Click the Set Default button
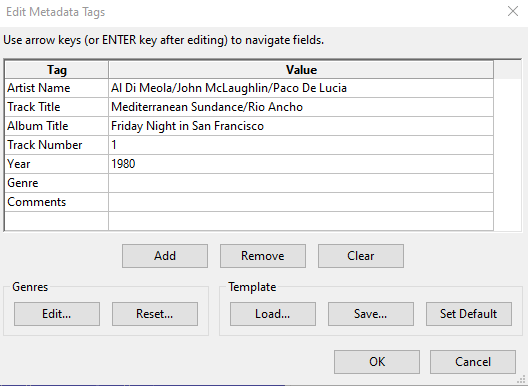Image resolution: width=528 pixels, height=386 pixels. point(469,314)
